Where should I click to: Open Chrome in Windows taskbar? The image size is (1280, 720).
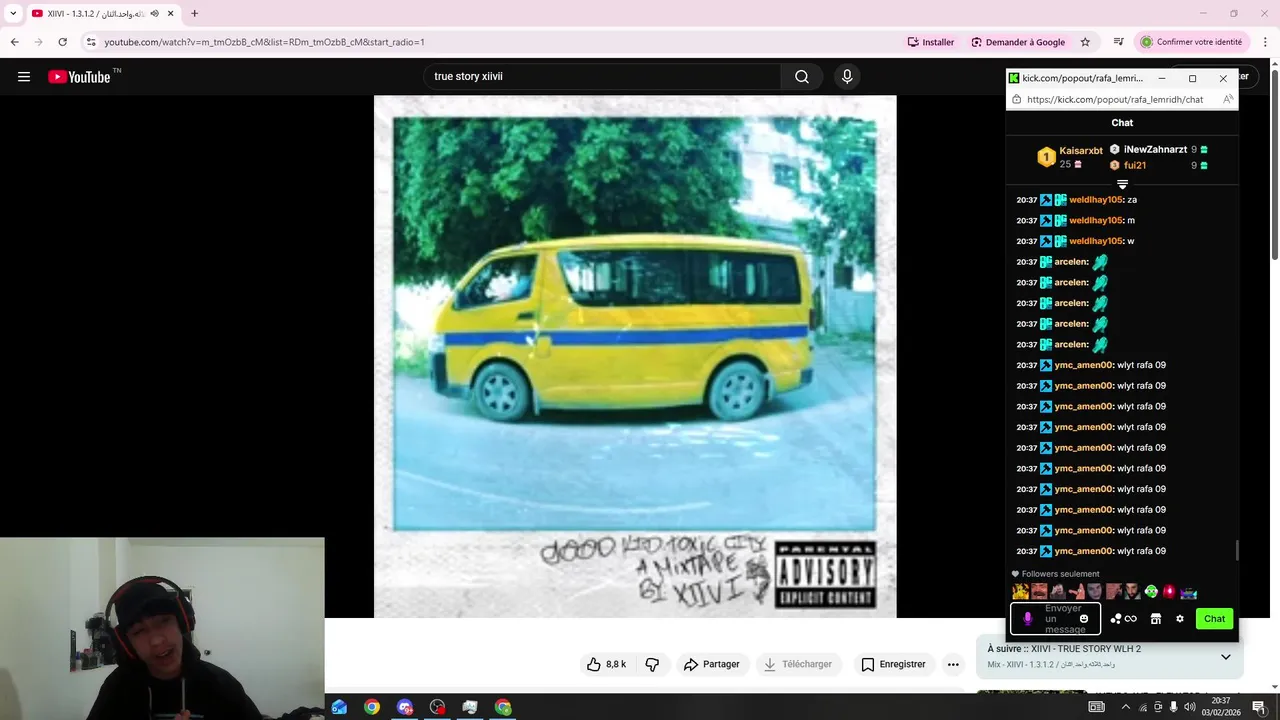pos(372,707)
